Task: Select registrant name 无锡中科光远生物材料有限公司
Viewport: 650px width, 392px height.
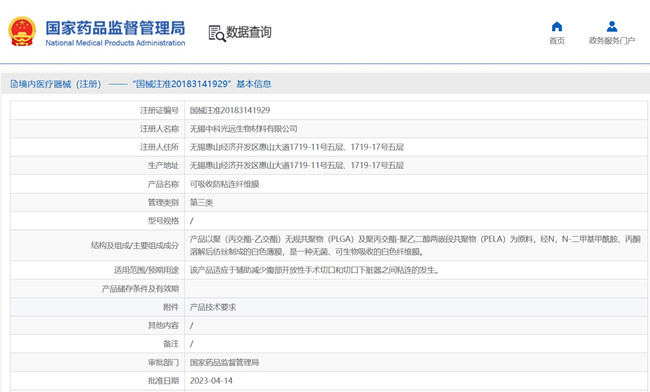Action: coord(243,129)
